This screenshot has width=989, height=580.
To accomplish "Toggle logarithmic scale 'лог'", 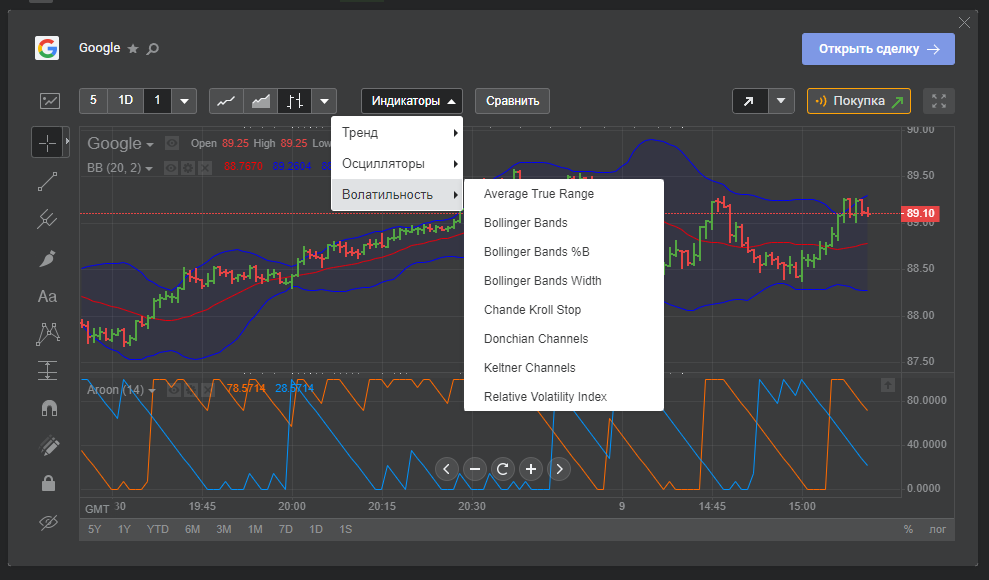I will (x=937, y=529).
